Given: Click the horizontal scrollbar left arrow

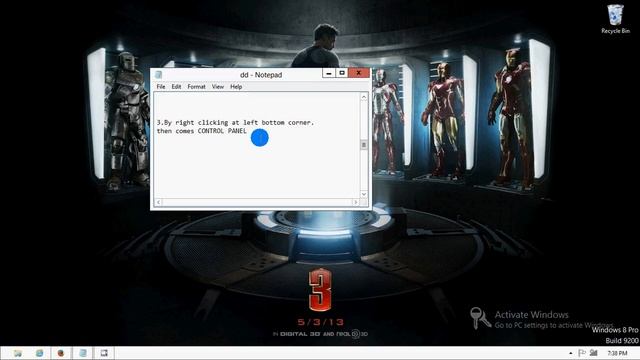Looking at the screenshot, I should click(158, 202).
